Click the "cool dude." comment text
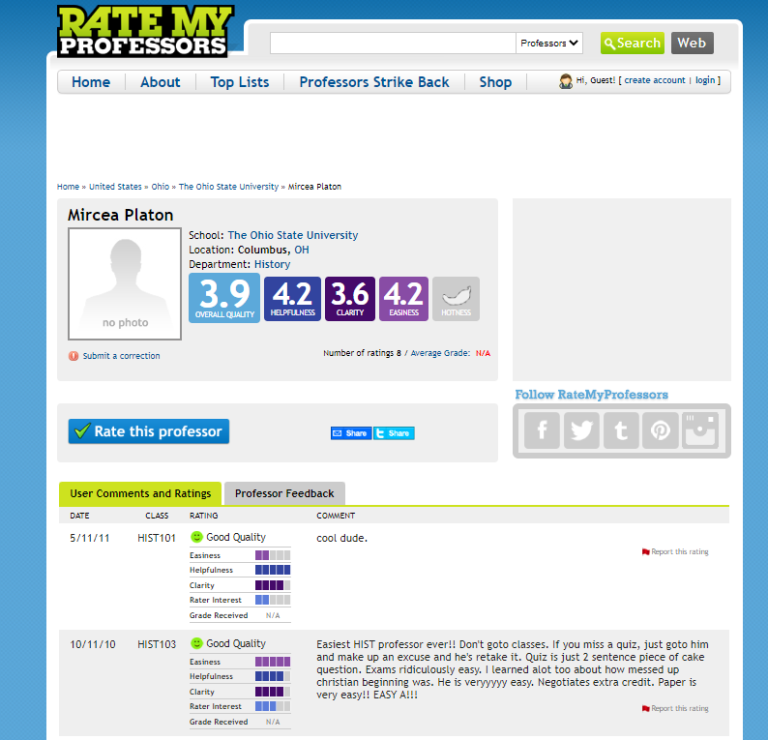Screen dimensions: 768x740 click(342, 538)
